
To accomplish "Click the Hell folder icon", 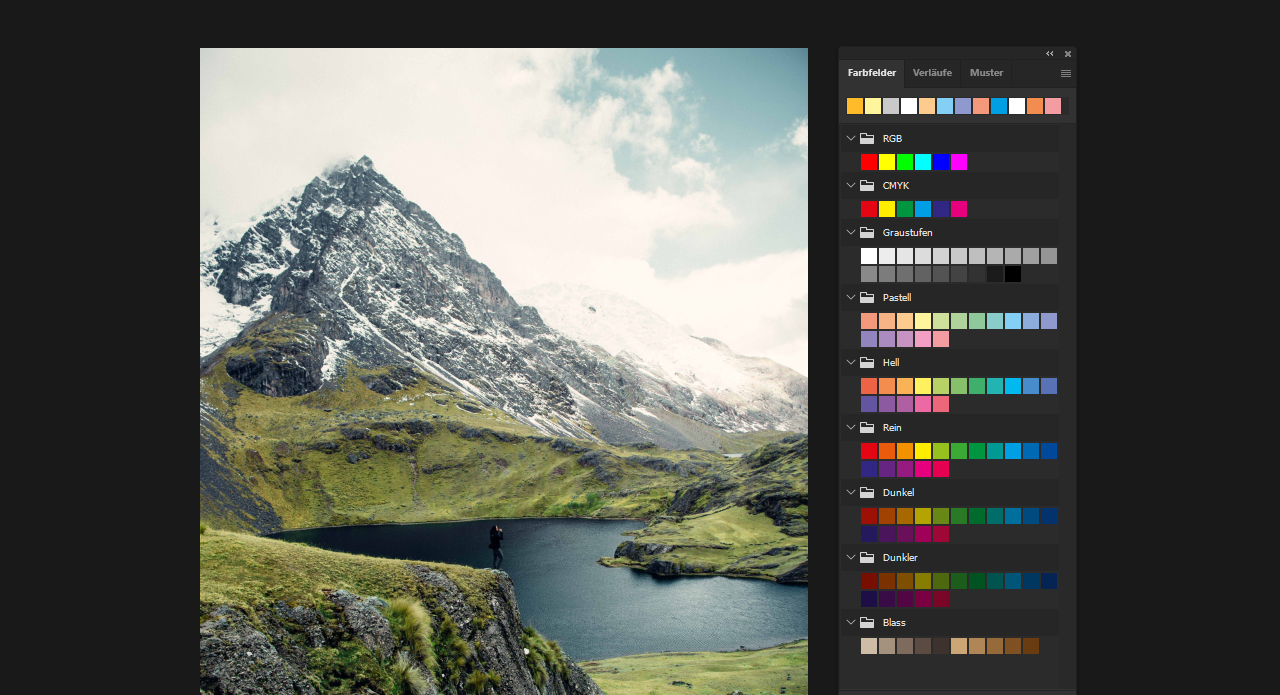I will click(867, 363).
